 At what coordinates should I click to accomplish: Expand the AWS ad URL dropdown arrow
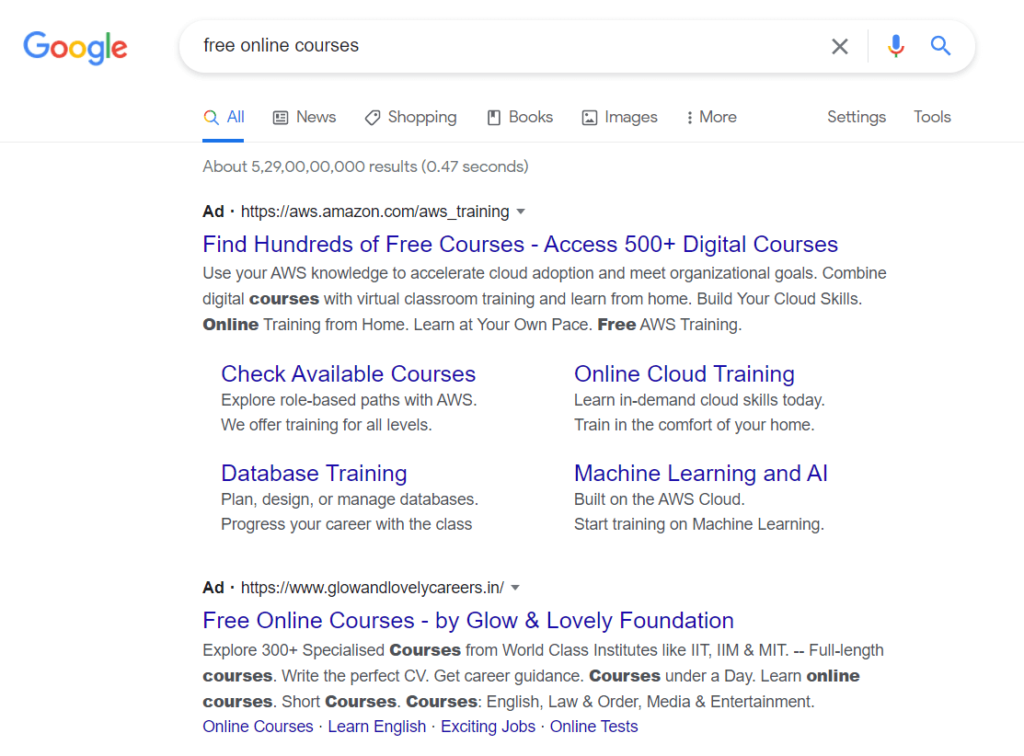coord(520,212)
